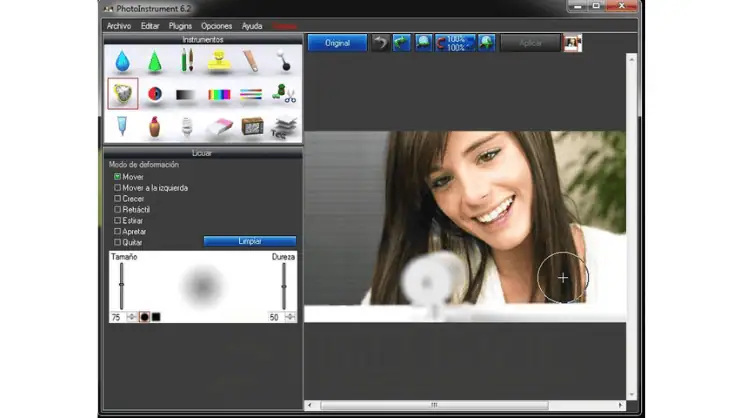Open the Ayuda menu

tap(252, 26)
